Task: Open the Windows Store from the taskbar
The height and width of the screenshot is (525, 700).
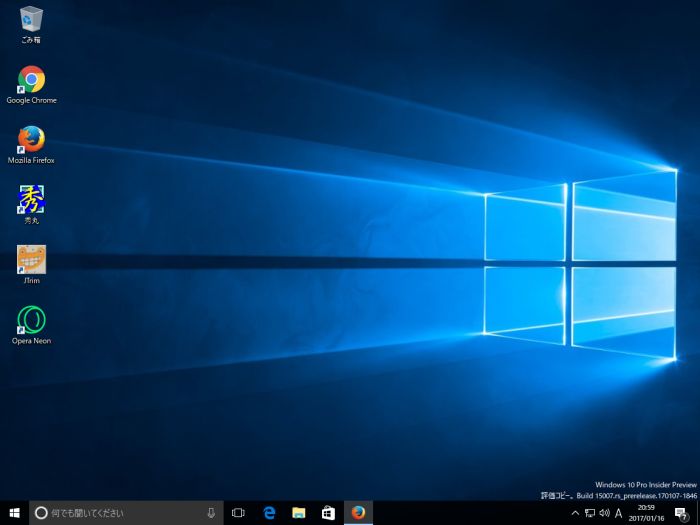Action: tap(328, 513)
